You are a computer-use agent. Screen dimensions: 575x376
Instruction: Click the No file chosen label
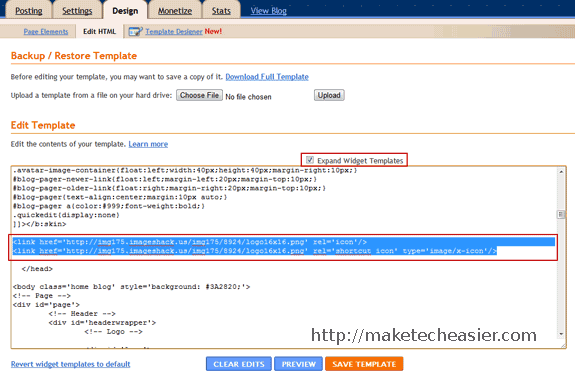248,97
